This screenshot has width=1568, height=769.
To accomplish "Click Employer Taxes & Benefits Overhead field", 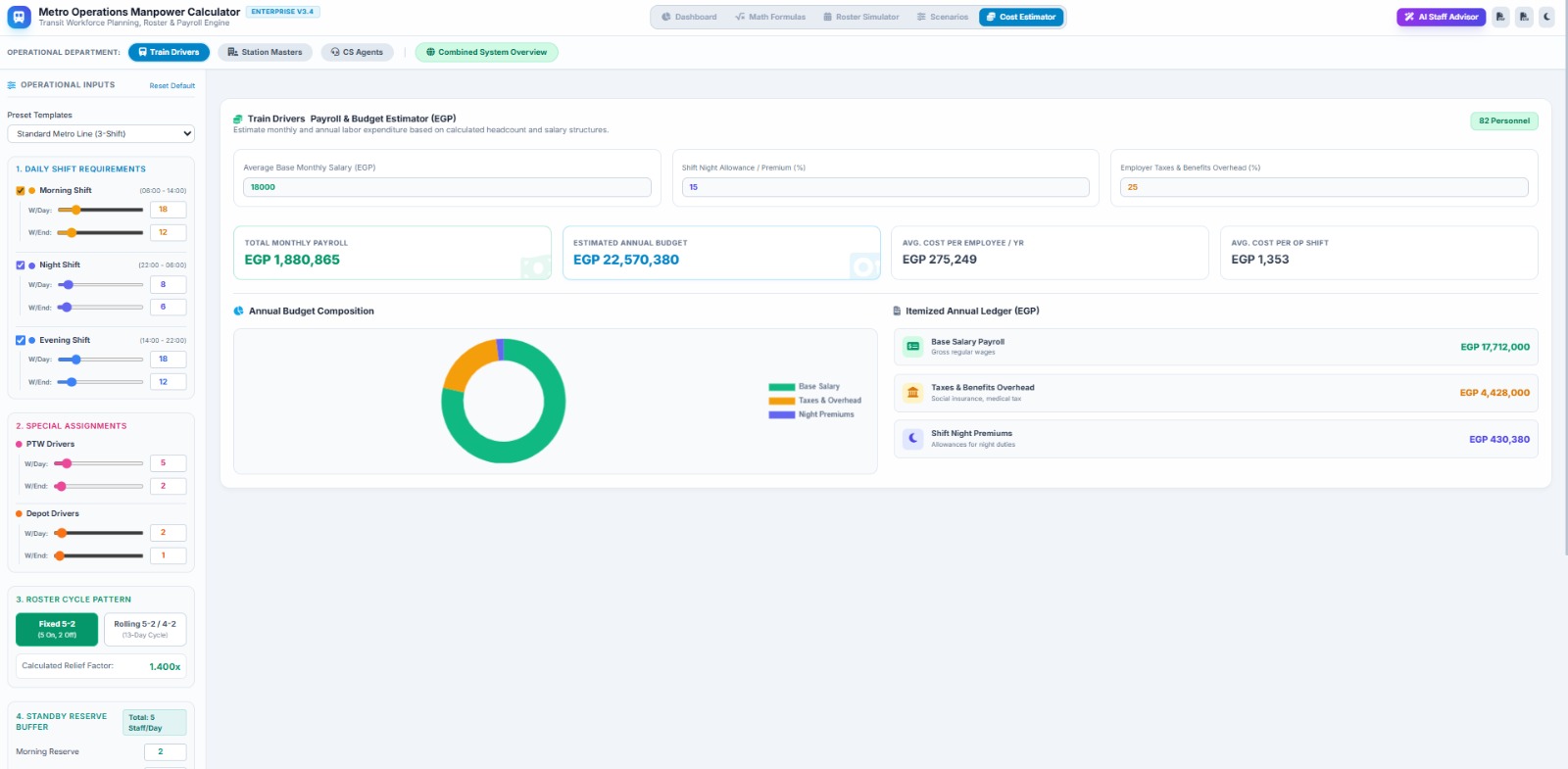I will (1324, 187).
